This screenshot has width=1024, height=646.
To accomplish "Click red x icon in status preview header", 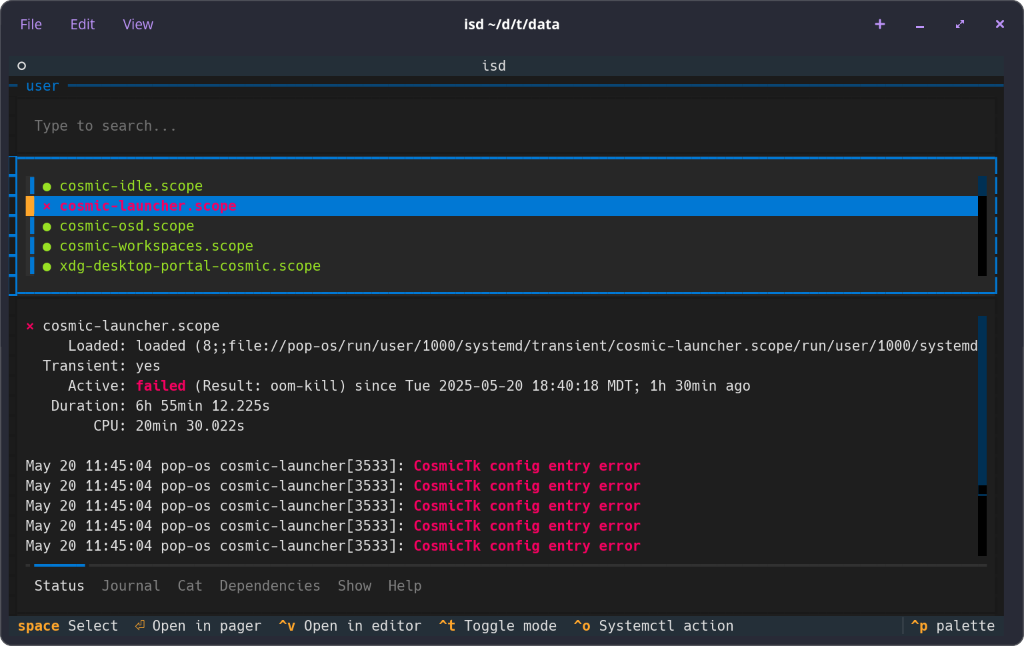I will [x=30, y=326].
